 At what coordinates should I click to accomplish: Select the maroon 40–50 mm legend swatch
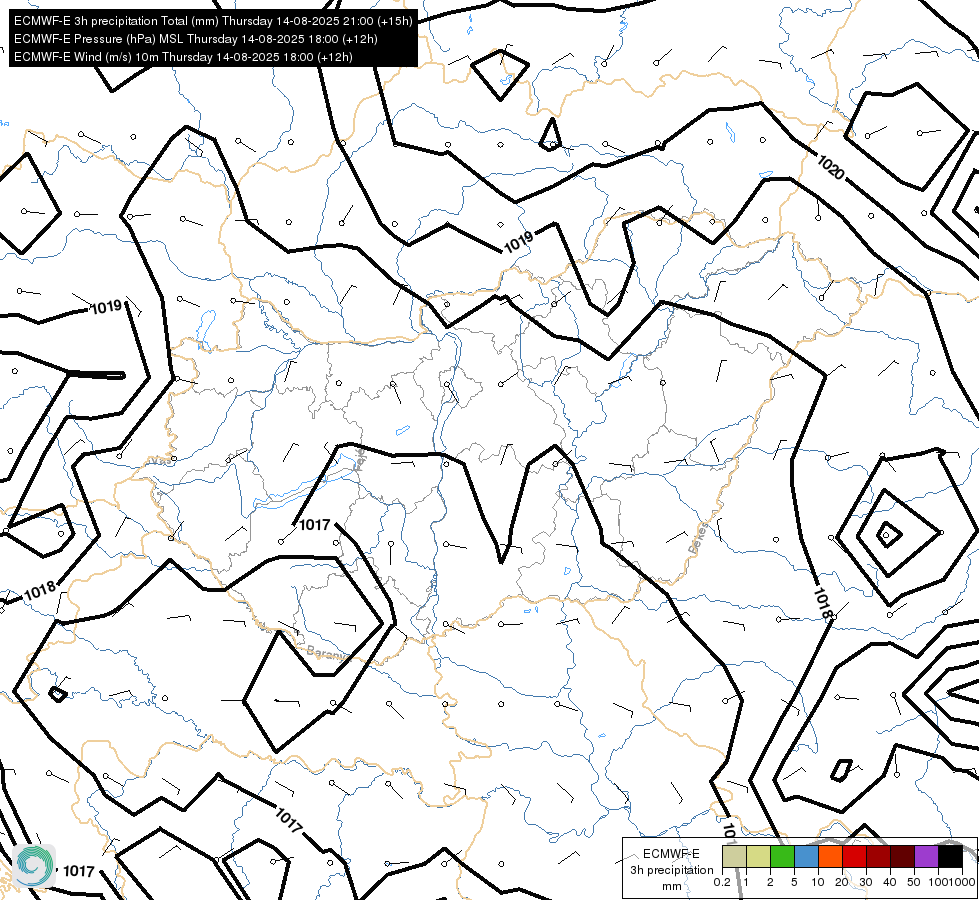click(x=902, y=856)
